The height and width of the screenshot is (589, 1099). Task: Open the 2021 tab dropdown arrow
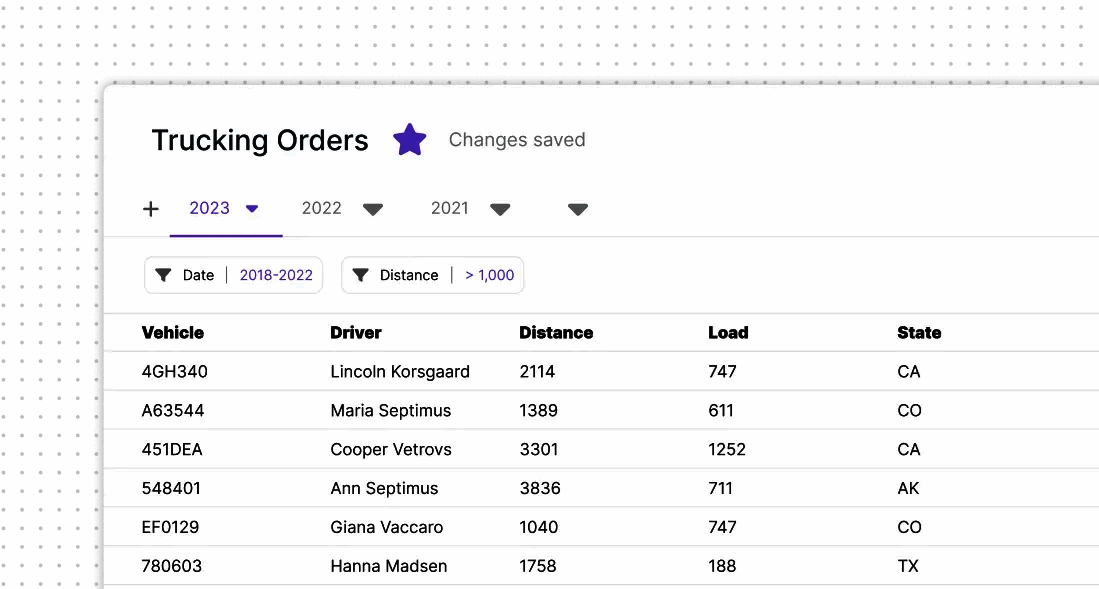tap(500, 209)
